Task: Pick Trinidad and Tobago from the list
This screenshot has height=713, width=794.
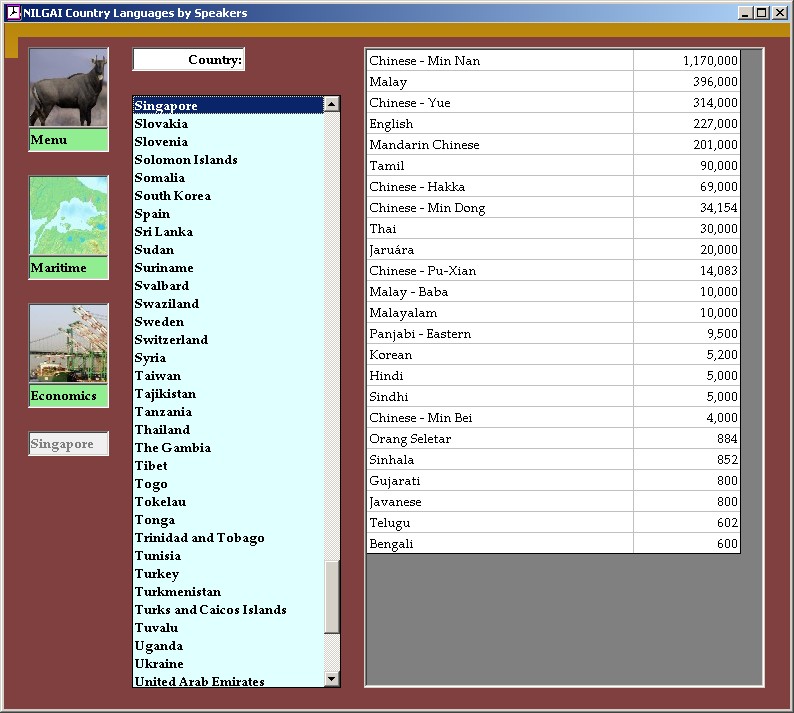Action: (x=199, y=538)
